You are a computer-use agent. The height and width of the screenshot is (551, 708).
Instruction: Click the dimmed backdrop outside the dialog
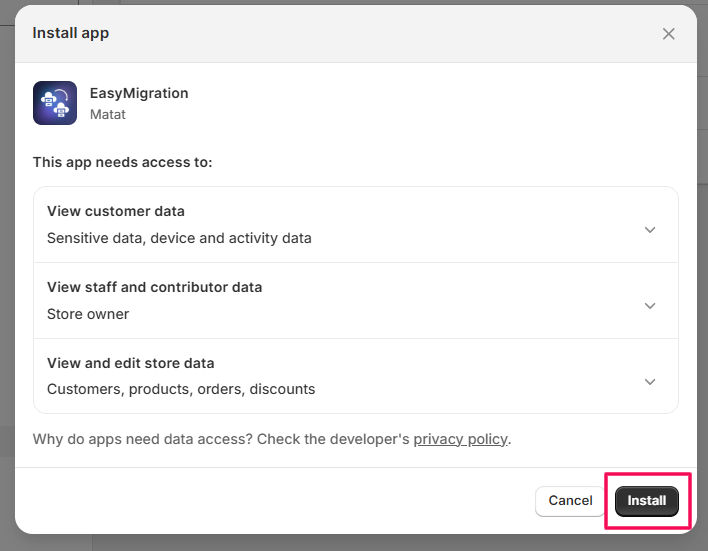[x=6, y=300]
